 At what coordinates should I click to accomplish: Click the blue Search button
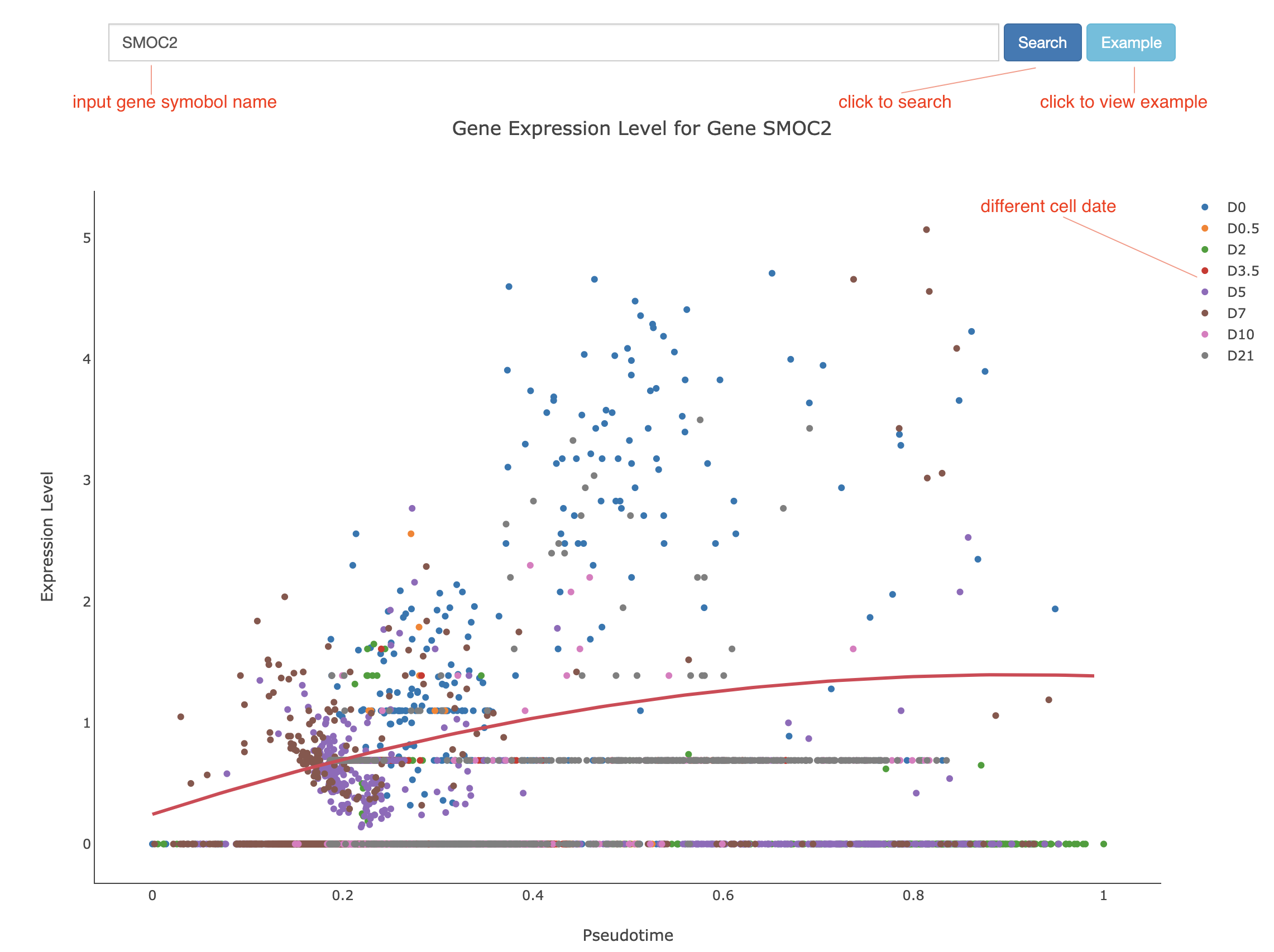pos(1042,42)
